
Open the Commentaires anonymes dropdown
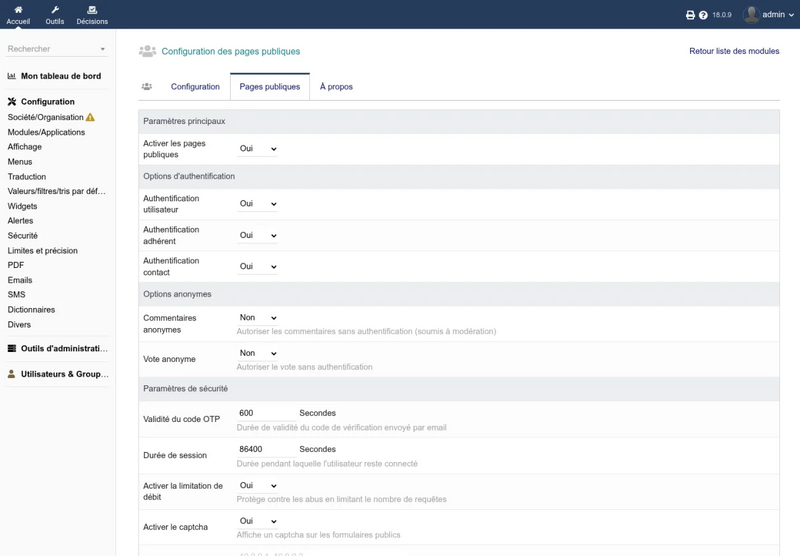pos(258,317)
